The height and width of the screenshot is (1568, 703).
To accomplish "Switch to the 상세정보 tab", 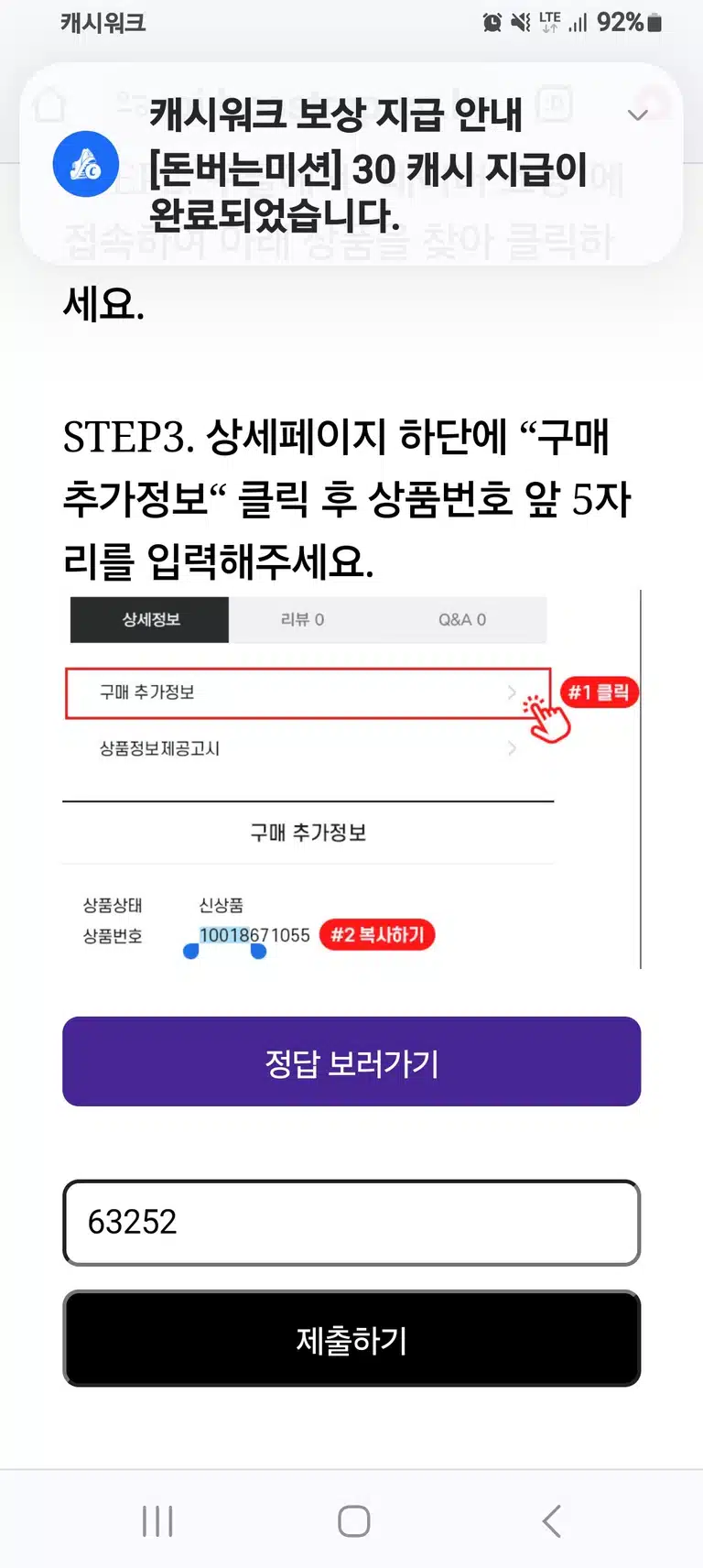I will pyautogui.click(x=149, y=619).
